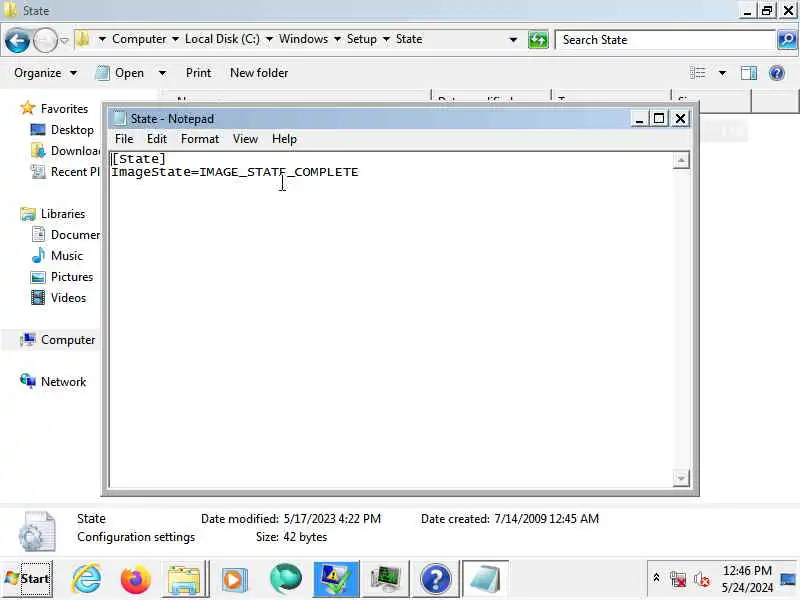The width and height of the screenshot is (800, 600).
Task: Click the search magnifier icon
Action: (787, 40)
